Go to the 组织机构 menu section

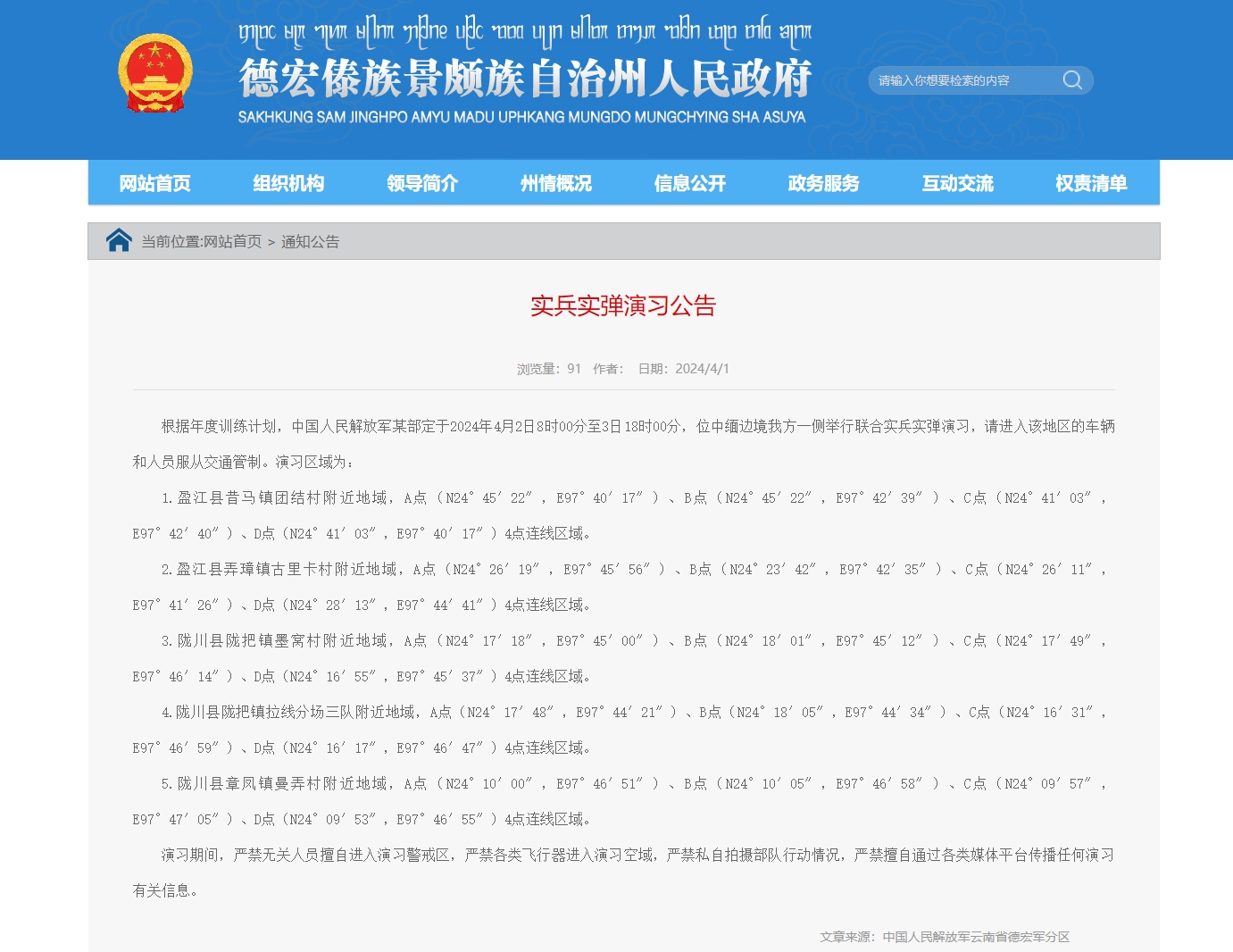[288, 183]
